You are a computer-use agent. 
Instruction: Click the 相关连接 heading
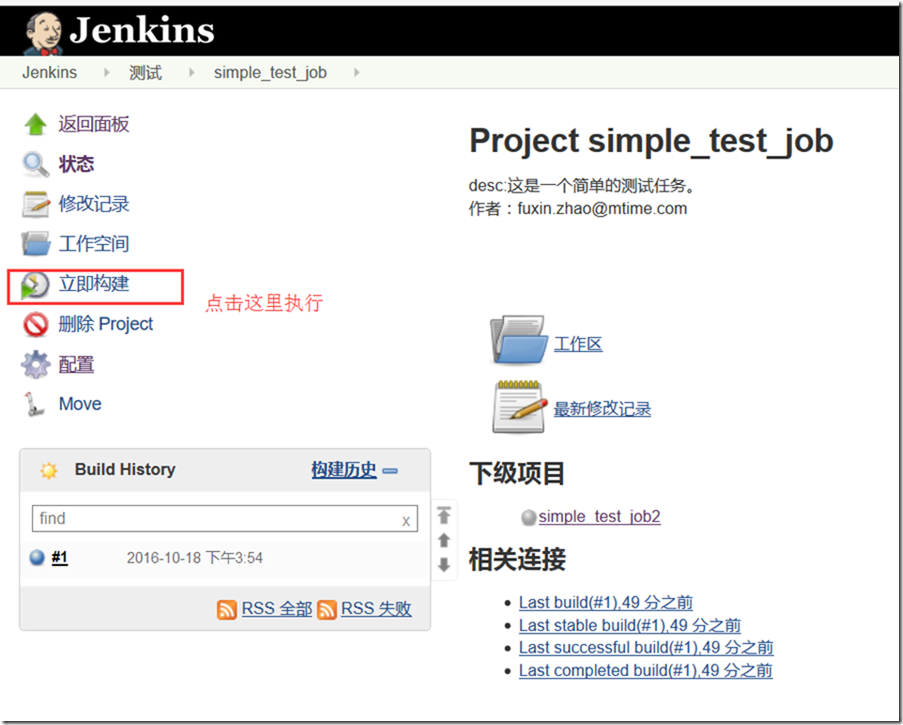click(517, 559)
